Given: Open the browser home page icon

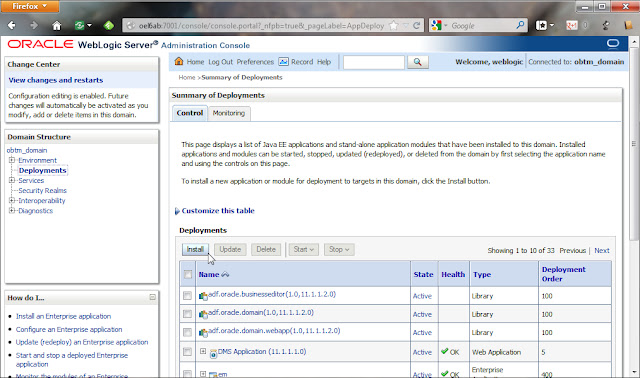Looking at the screenshot, I should point(57,26).
